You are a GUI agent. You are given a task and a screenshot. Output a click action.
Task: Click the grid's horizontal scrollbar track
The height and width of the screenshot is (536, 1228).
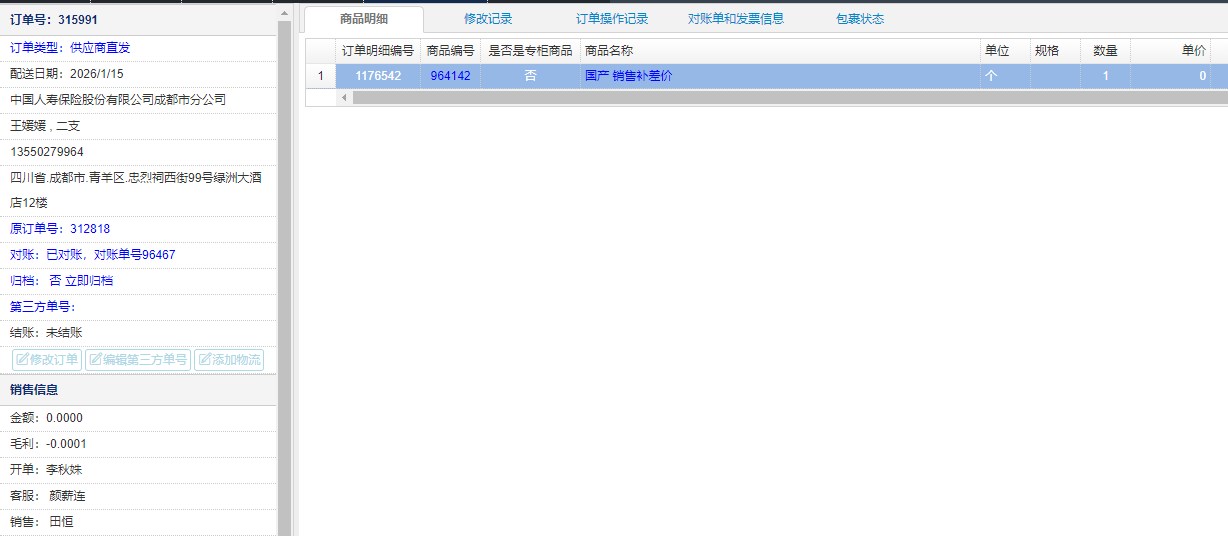780,97
